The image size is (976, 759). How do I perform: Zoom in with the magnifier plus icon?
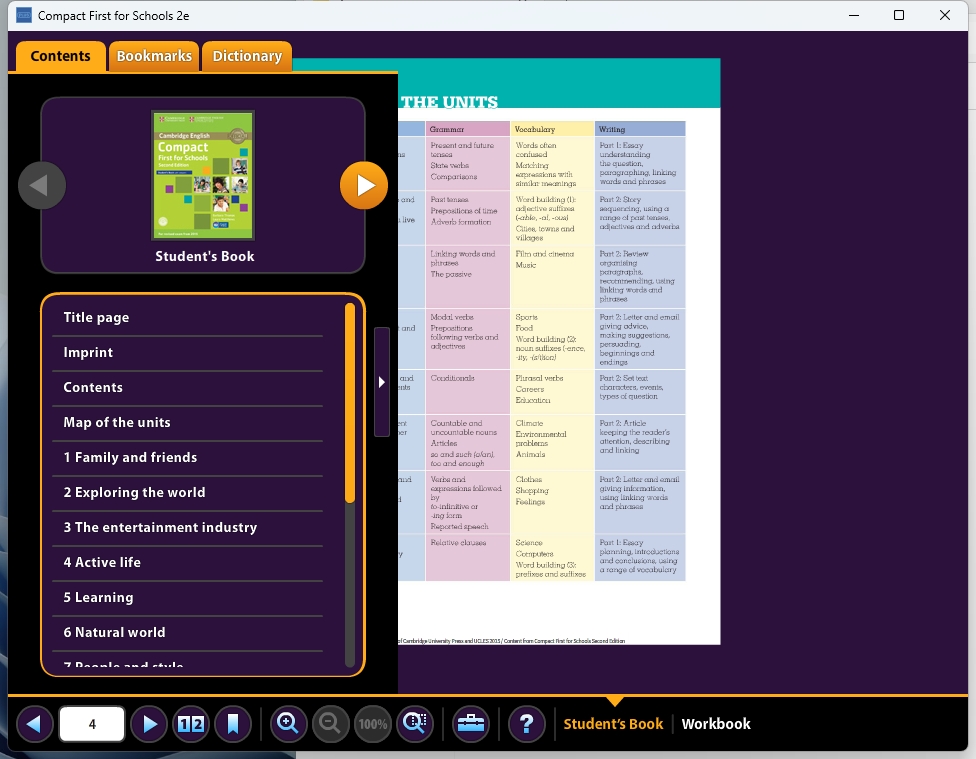[288, 724]
